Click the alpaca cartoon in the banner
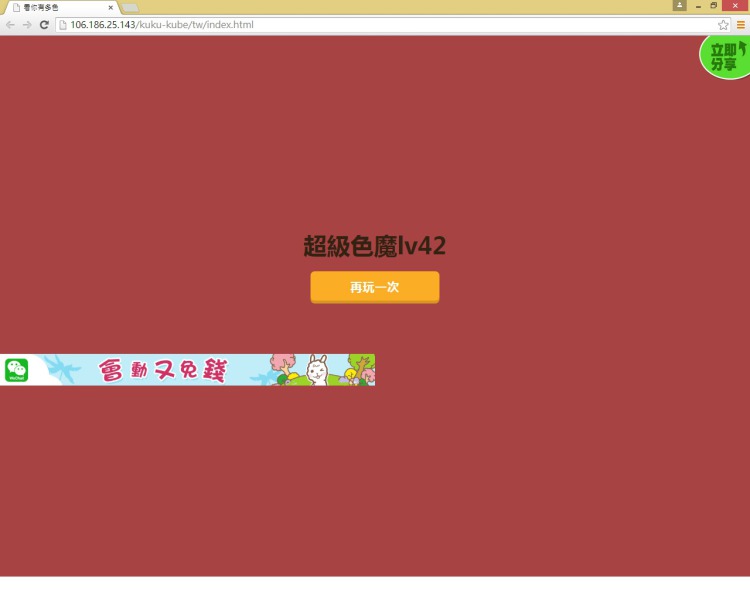750x600 pixels. tap(317, 370)
